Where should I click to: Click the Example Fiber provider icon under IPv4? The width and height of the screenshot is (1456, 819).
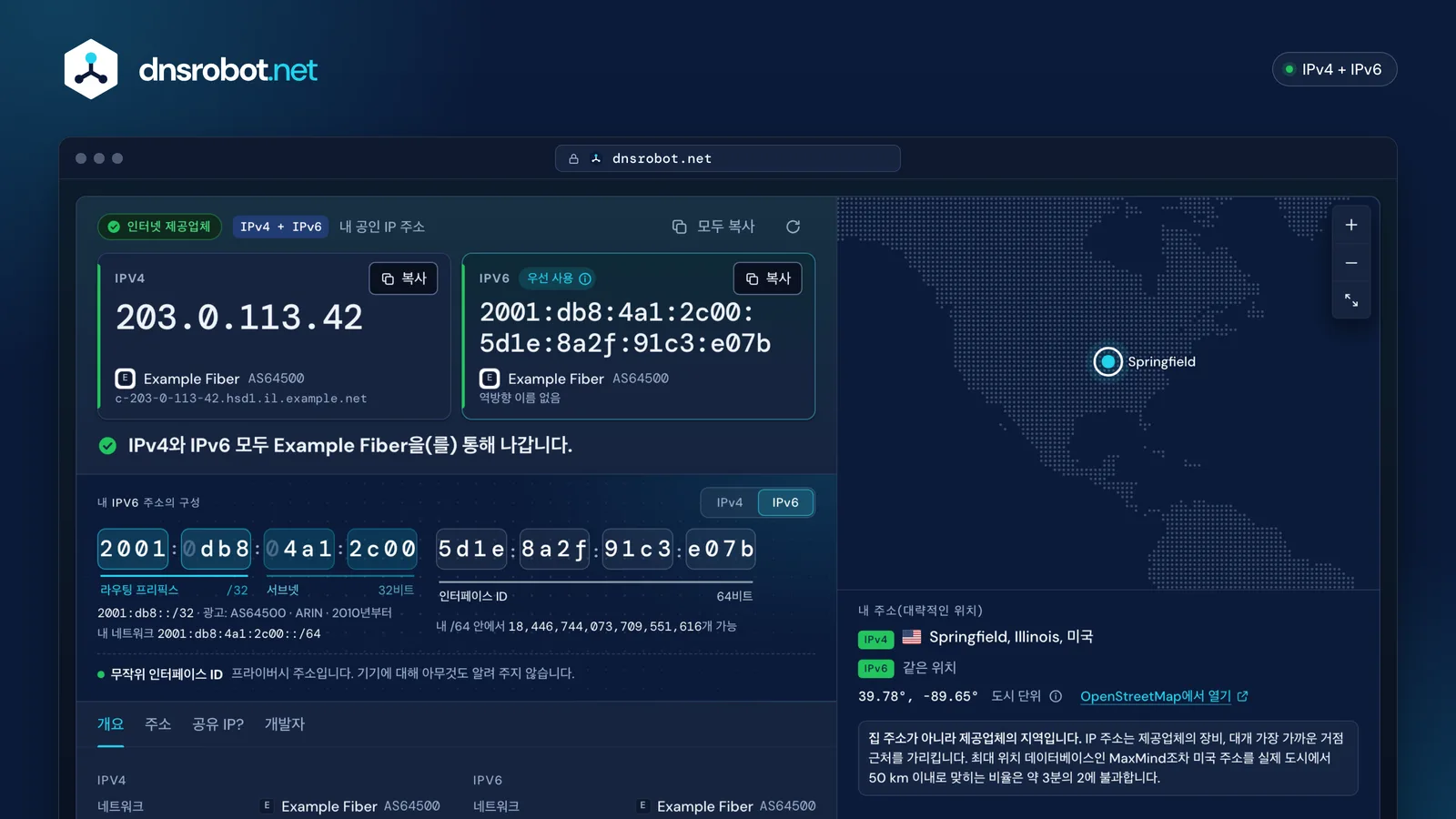126,379
